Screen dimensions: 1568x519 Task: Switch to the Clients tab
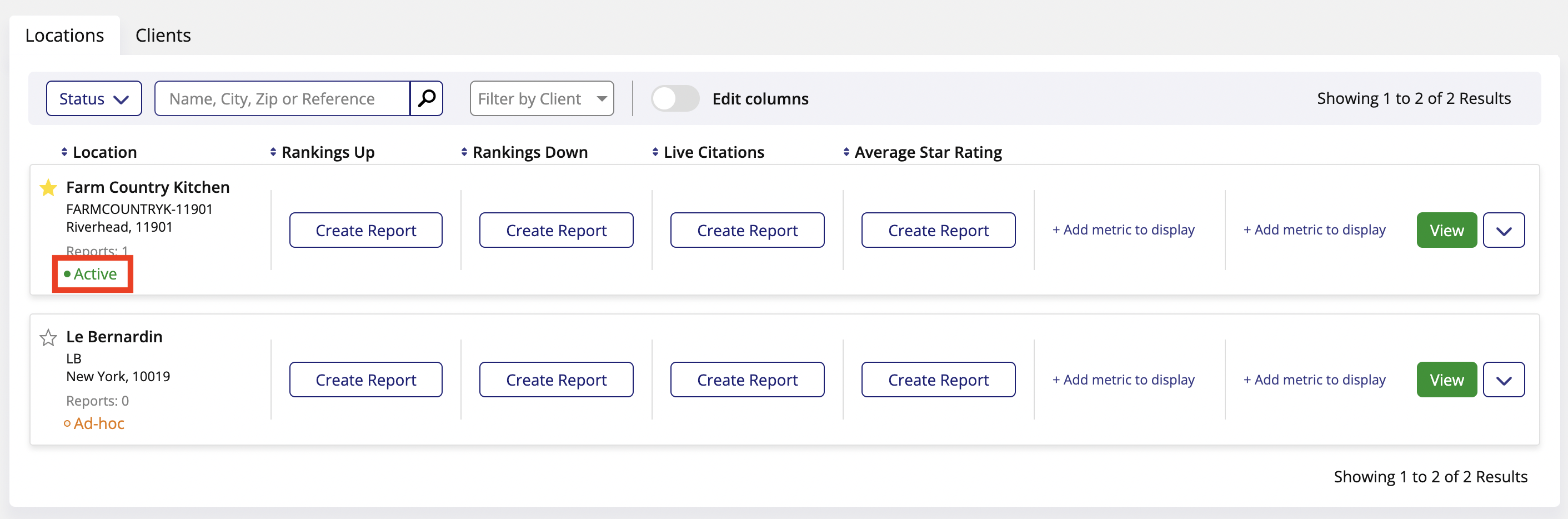pyautogui.click(x=163, y=36)
